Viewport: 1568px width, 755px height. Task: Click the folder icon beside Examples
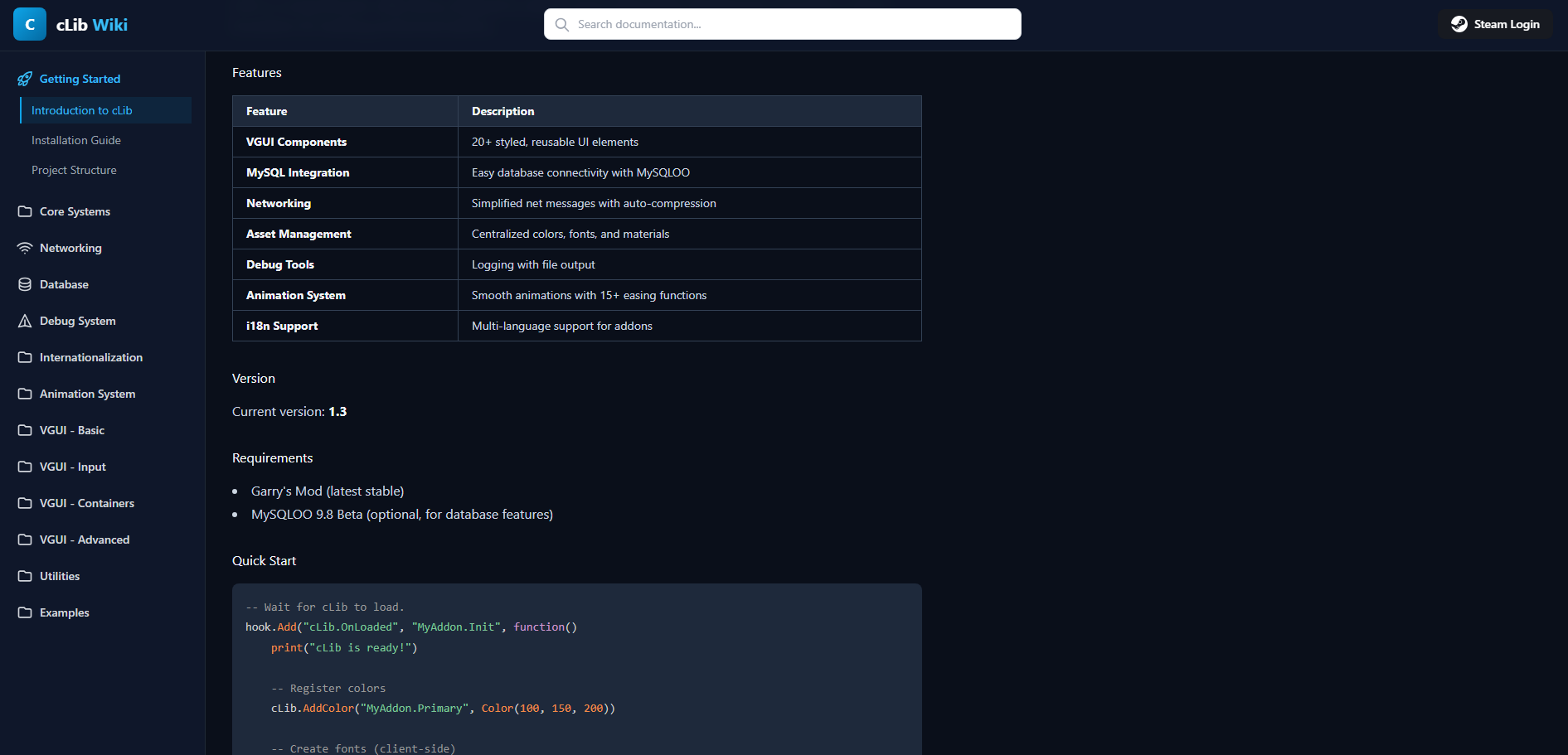click(25, 612)
